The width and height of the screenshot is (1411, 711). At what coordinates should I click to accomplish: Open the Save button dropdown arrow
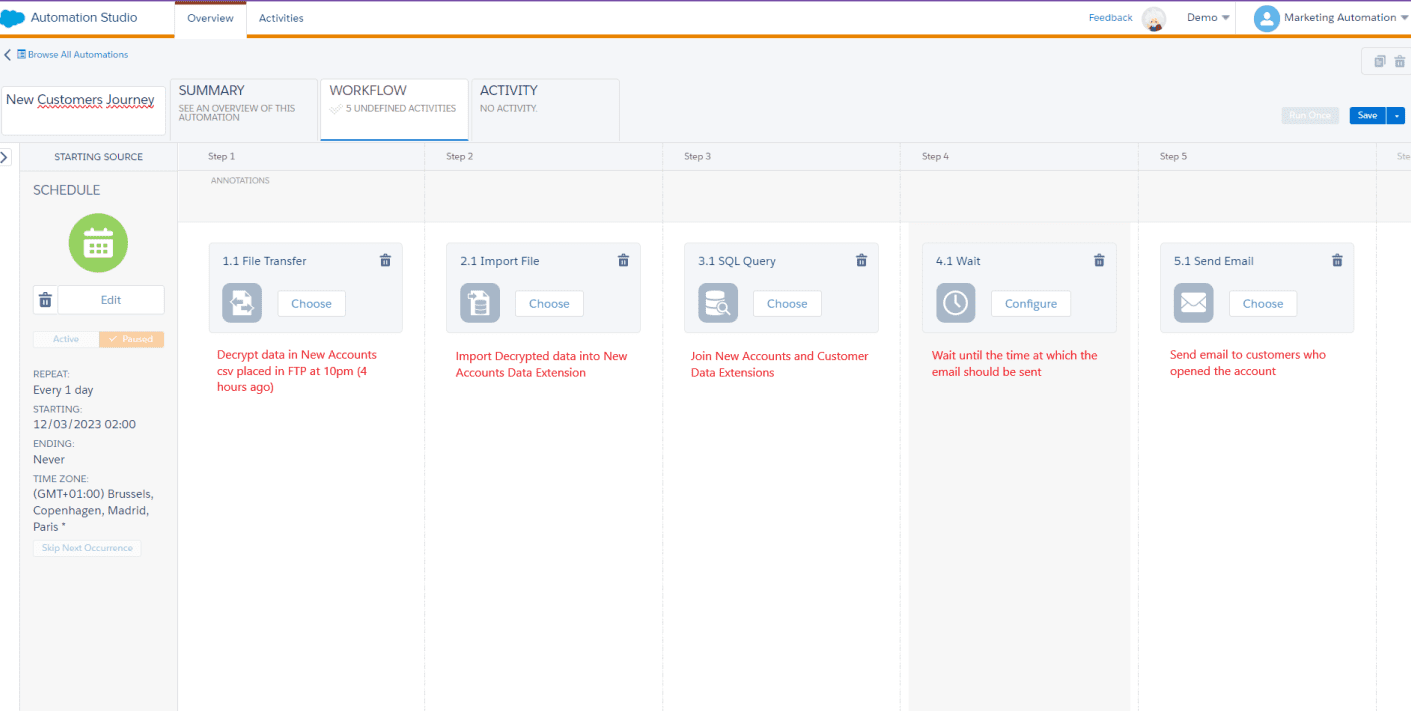(x=1396, y=116)
